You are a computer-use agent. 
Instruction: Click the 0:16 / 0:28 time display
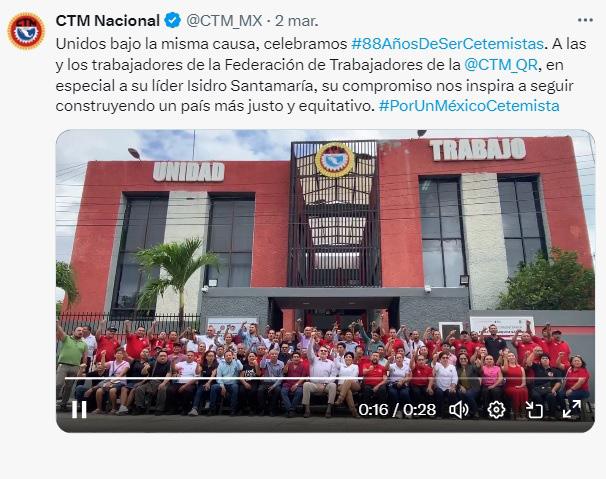(x=397, y=410)
